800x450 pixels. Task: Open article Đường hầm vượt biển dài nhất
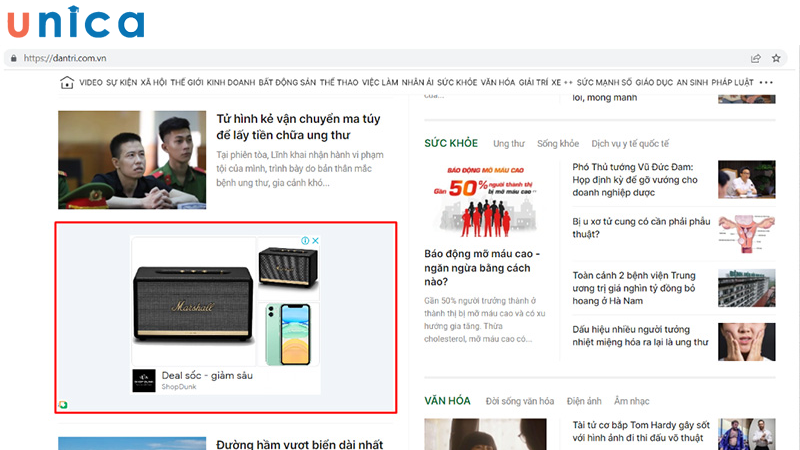(299, 444)
